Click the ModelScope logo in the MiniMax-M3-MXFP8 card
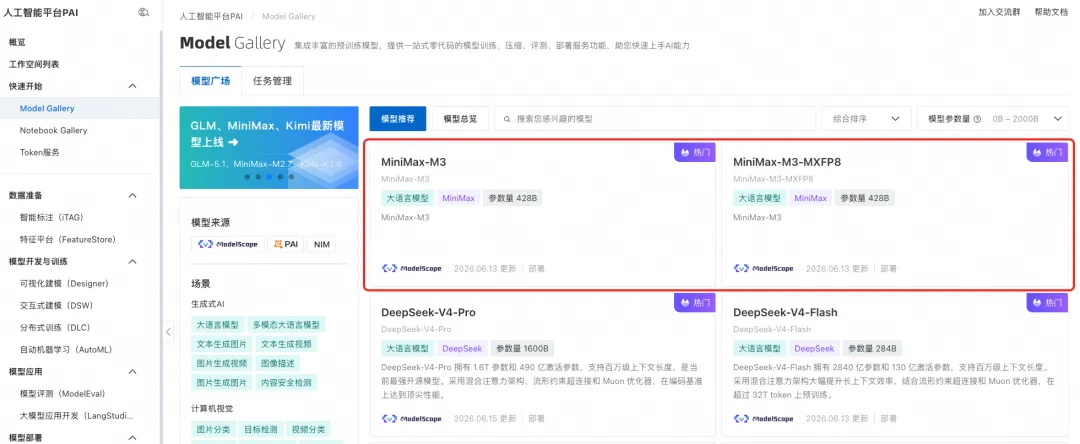 pyautogui.click(x=763, y=268)
